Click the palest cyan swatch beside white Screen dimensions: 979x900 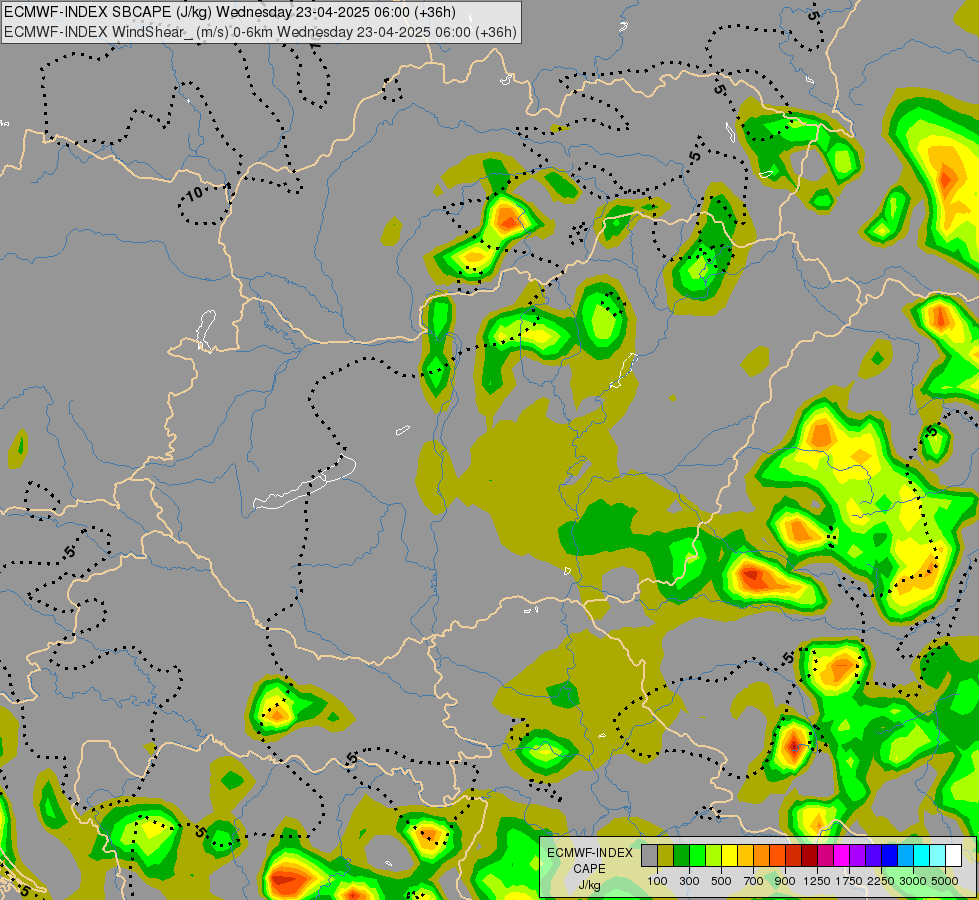(937, 855)
